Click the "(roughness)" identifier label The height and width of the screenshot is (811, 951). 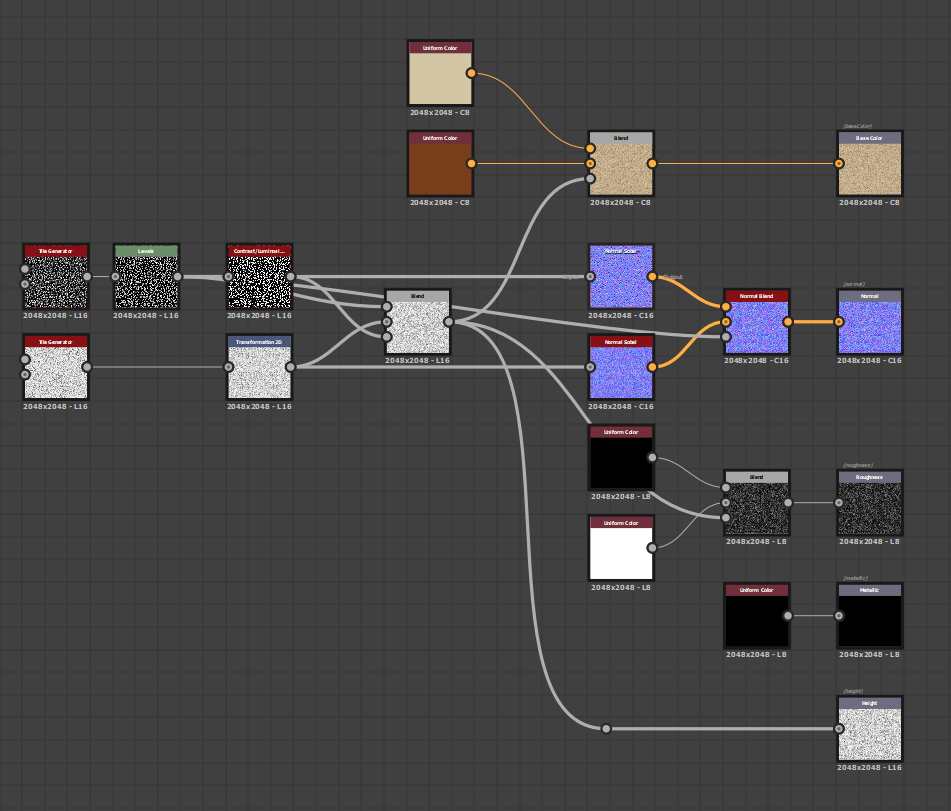(858, 465)
